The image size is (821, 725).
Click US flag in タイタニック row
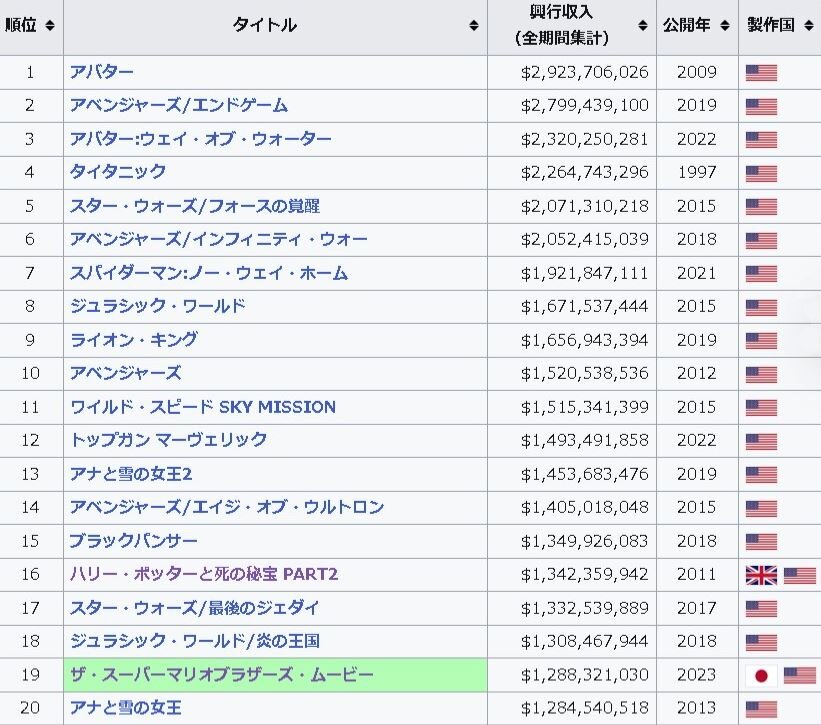tap(761, 173)
